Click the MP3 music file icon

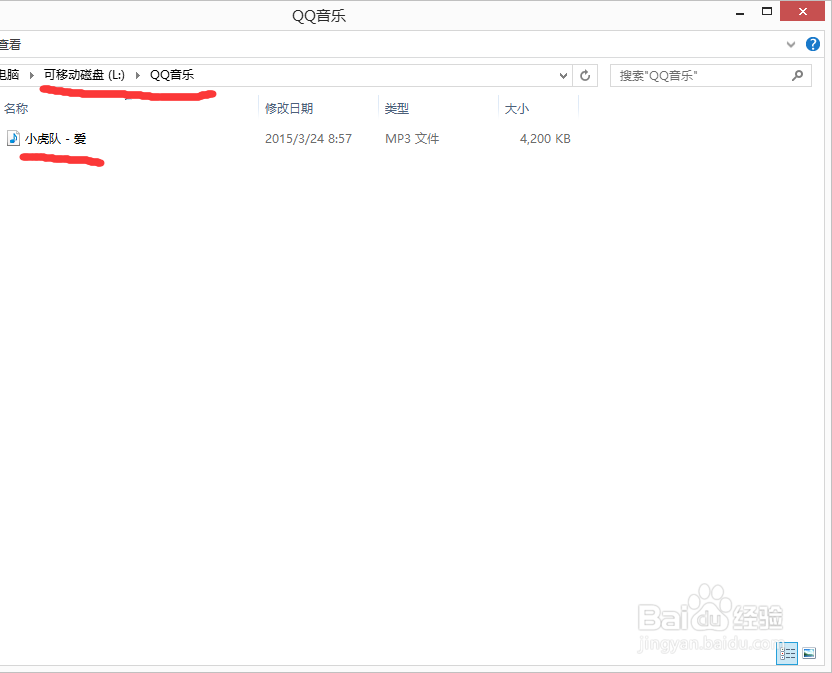(13, 139)
